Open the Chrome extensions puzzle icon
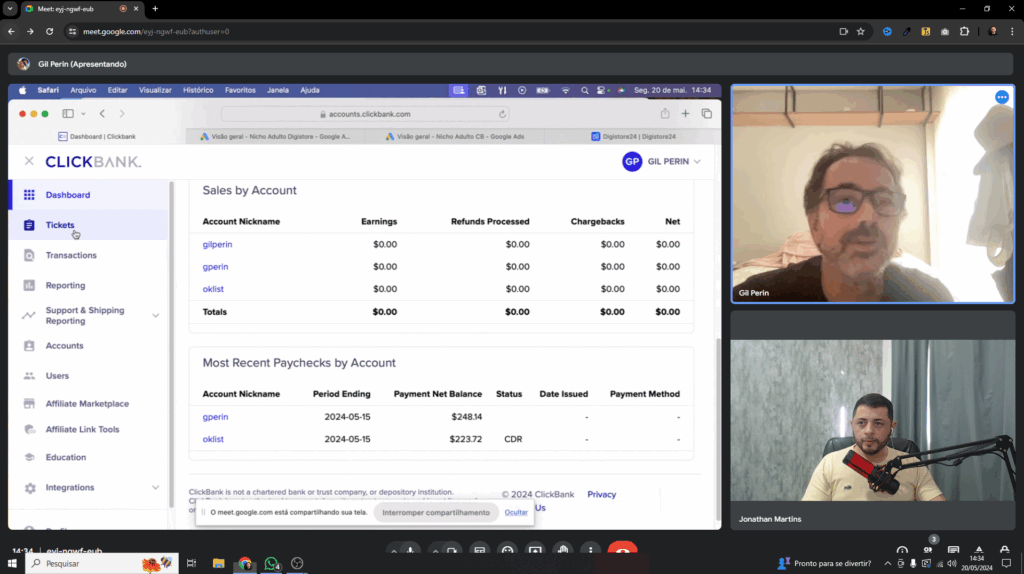 964,31
